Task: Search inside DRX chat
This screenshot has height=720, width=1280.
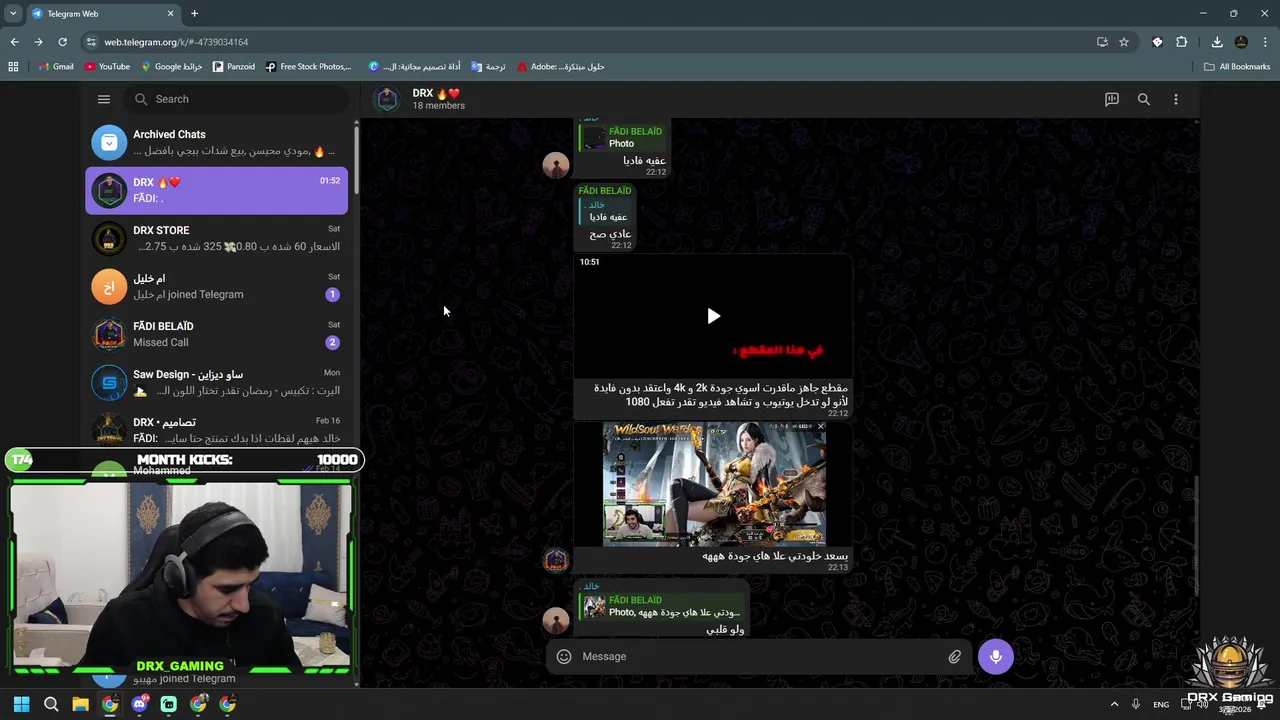Action: pos(1144,99)
